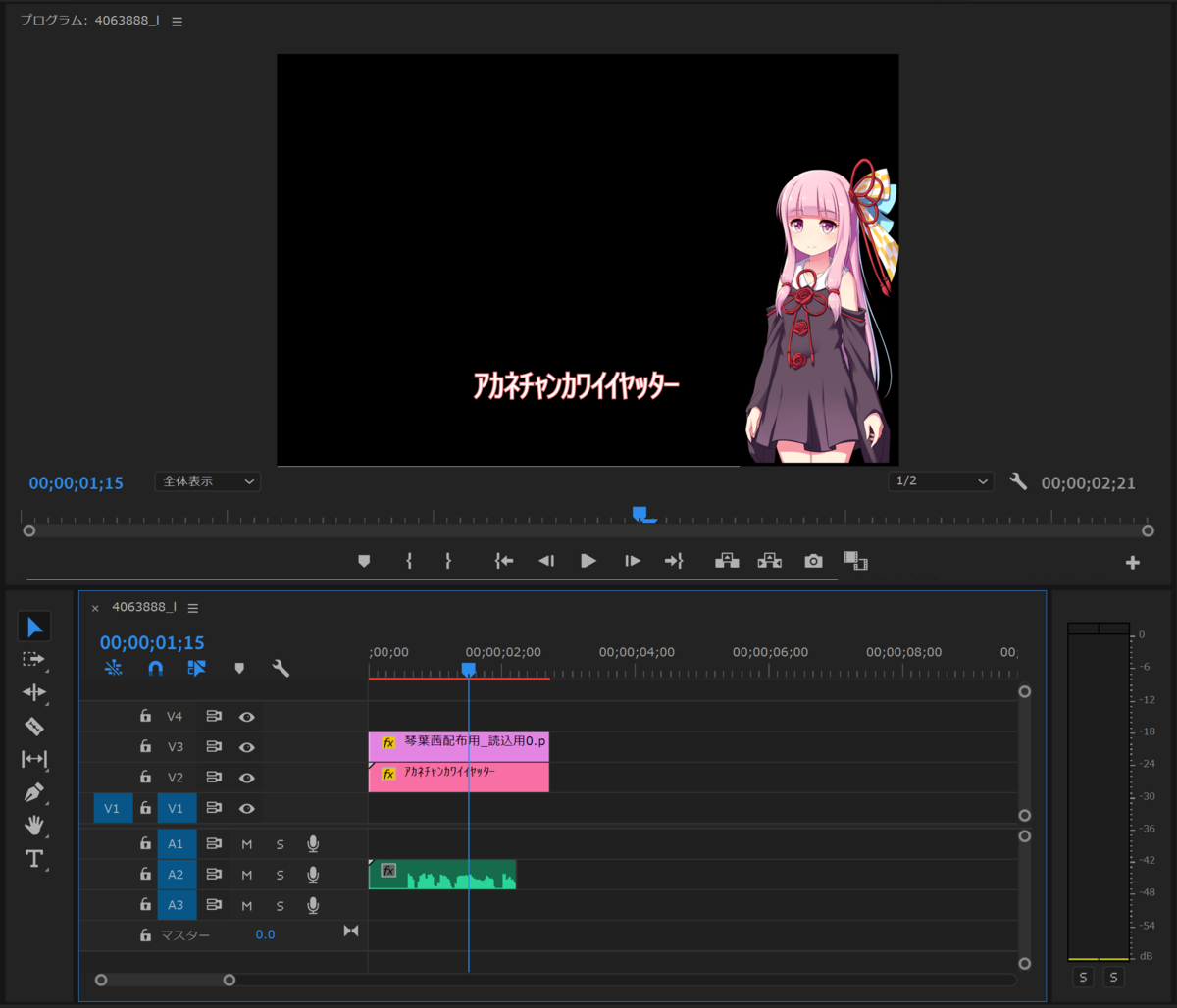Screen dimensions: 1177x1008
Task: Select the green audio clip on A2
Action: point(442,875)
